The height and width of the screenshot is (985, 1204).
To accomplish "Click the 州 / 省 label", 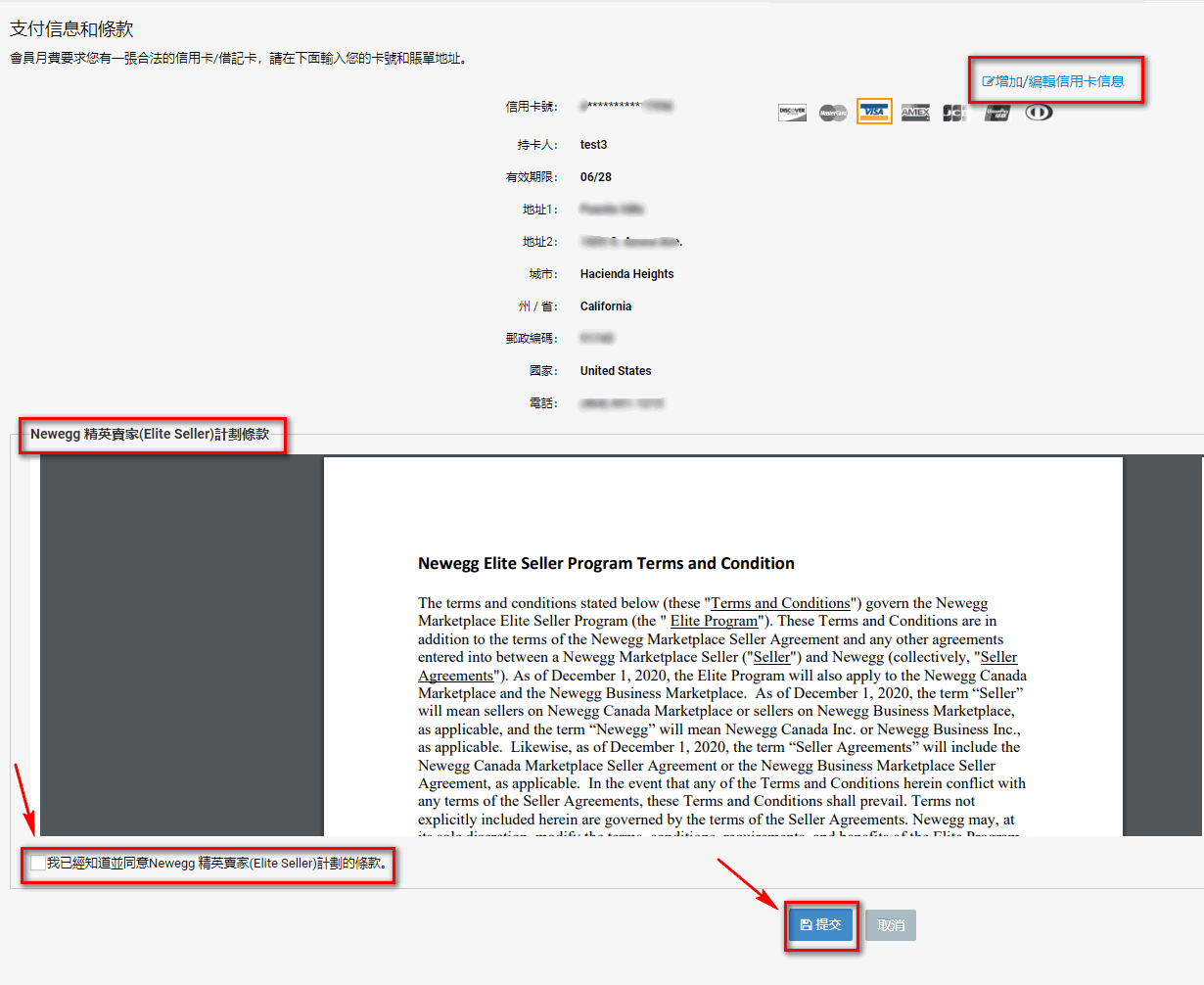I will pos(537,306).
